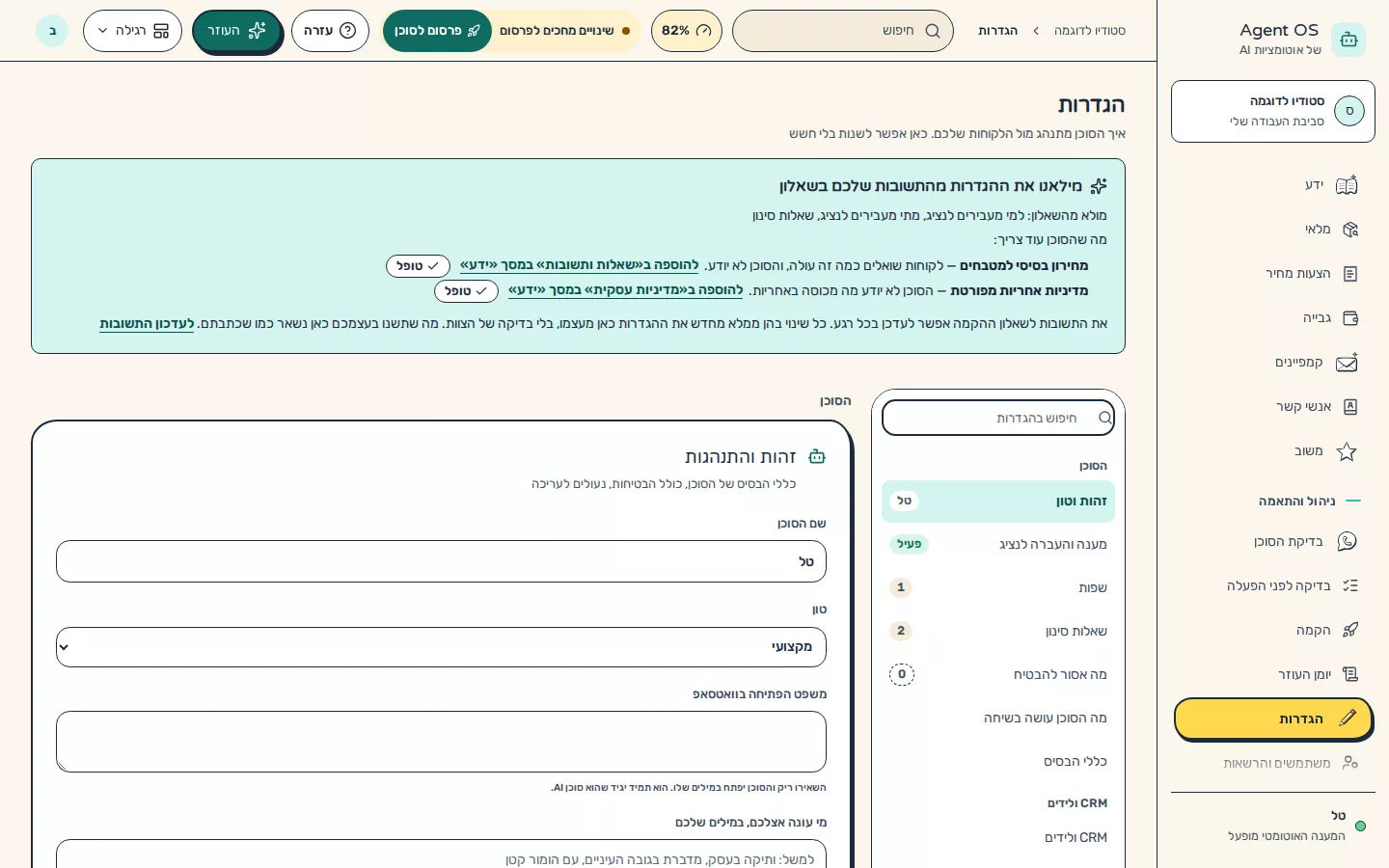Open the מלאי inventory boxes icon

click(x=1350, y=230)
